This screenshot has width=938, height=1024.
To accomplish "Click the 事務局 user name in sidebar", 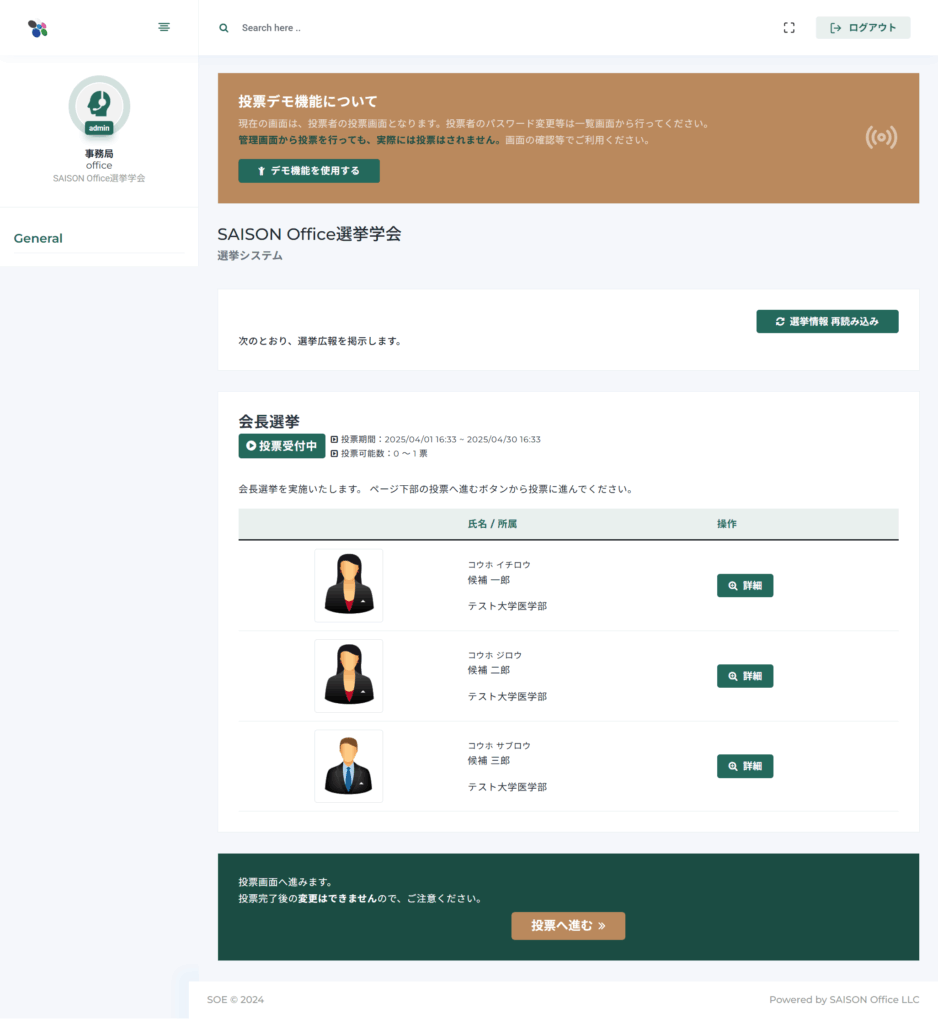I will click(x=99, y=153).
